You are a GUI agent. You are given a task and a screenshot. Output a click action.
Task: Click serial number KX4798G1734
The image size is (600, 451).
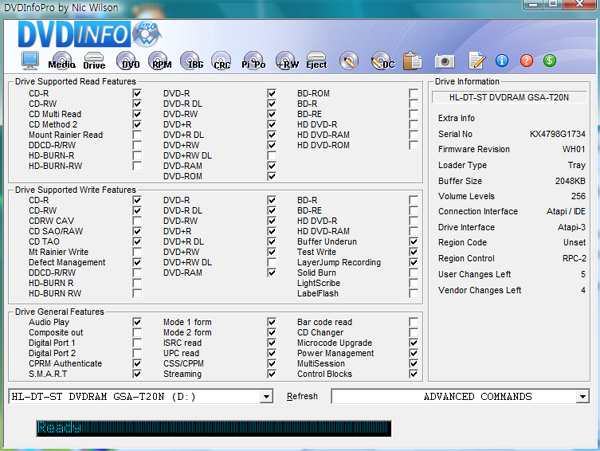point(558,134)
